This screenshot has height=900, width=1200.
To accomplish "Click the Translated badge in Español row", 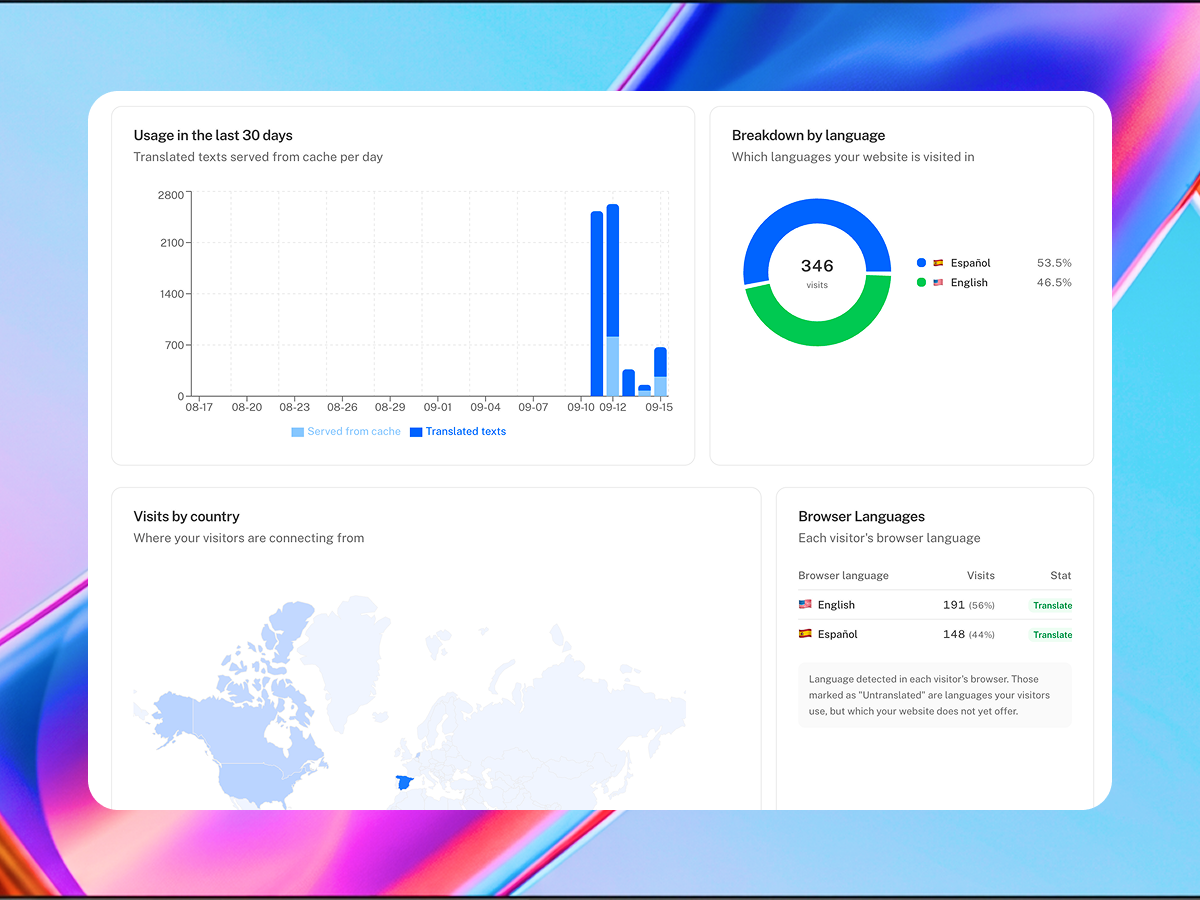I will (x=1051, y=635).
